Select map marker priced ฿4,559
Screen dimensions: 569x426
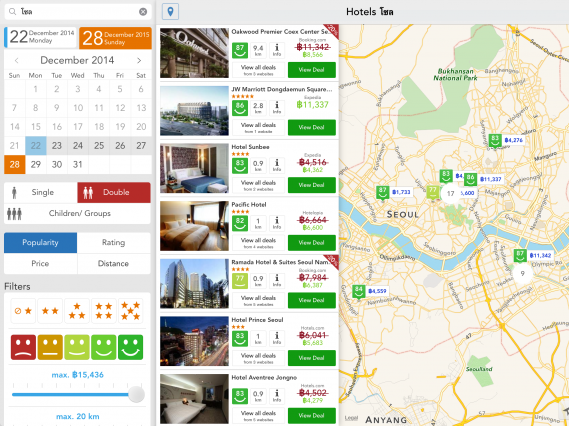click(x=371, y=291)
